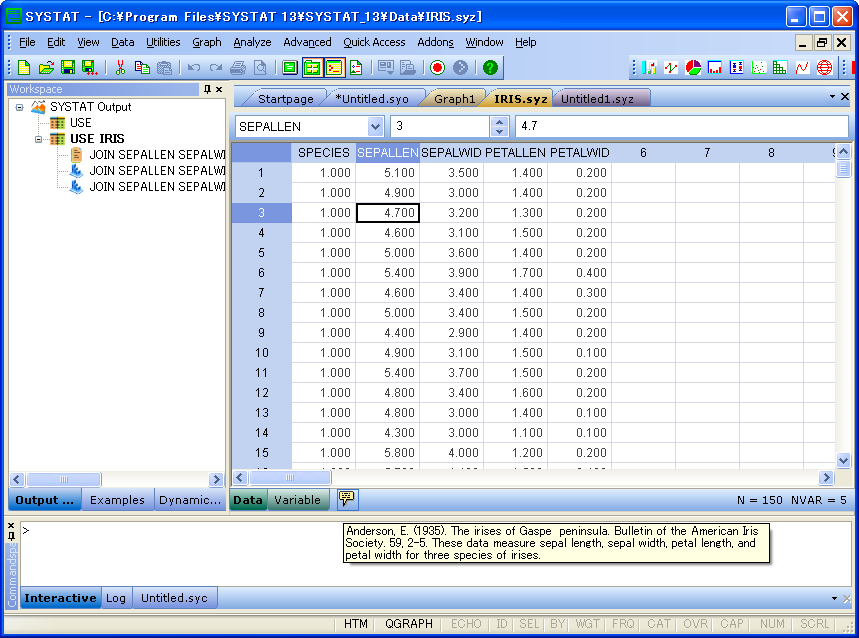Image resolution: width=859 pixels, height=638 pixels.
Task: Select row header 10
Action: pos(262,353)
